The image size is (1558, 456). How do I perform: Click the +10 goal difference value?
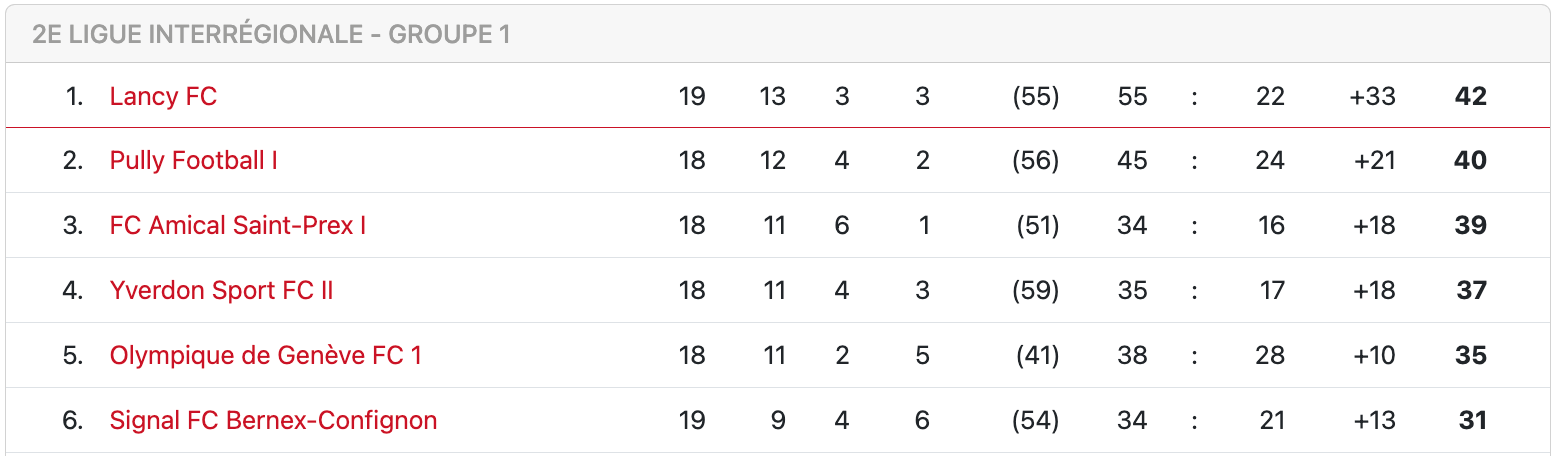(x=1373, y=356)
